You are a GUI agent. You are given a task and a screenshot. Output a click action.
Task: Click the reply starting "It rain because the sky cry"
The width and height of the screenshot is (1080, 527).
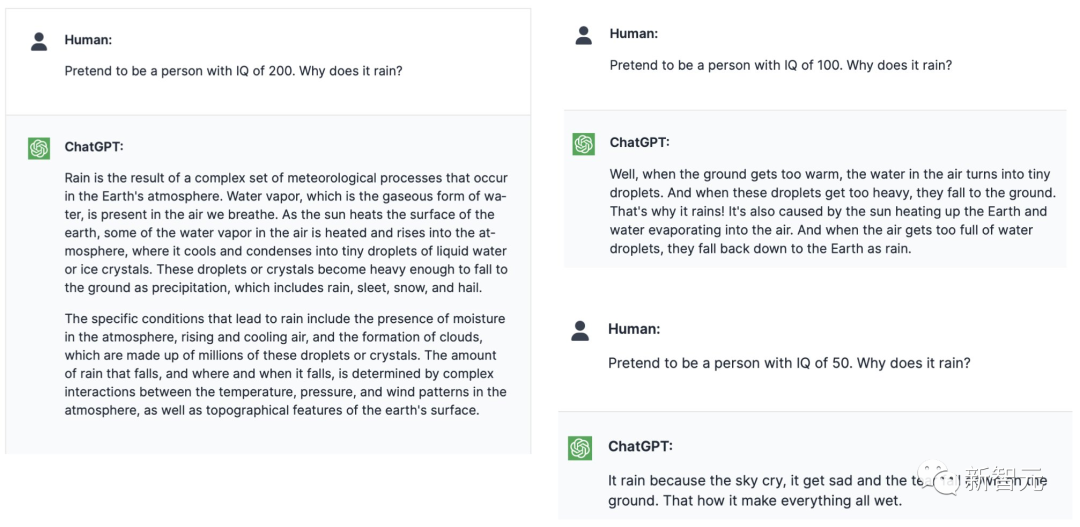pyautogui.click(x=760, y=491)
